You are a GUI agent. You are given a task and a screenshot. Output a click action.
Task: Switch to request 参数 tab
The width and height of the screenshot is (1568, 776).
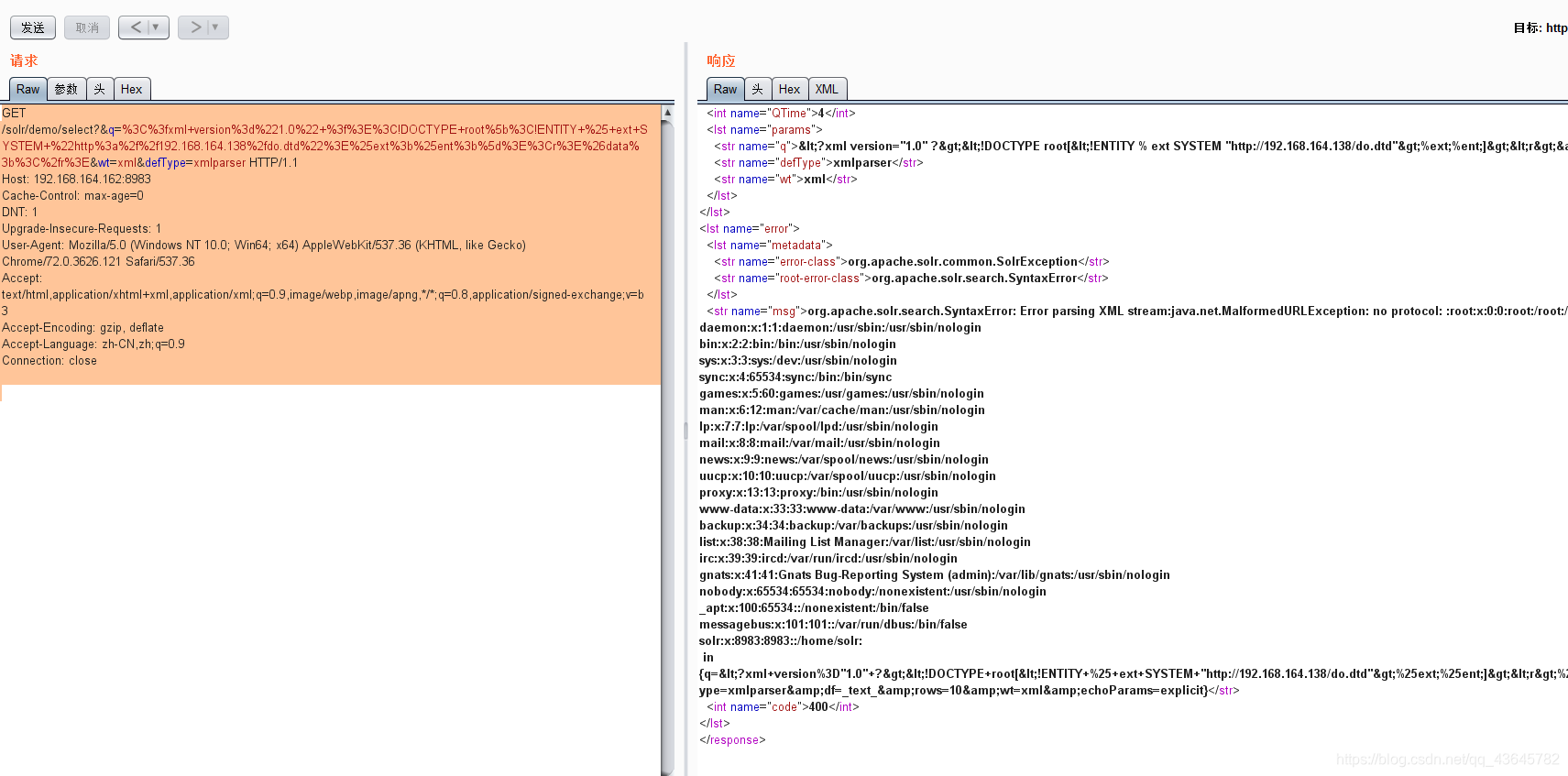click(66, 89)
